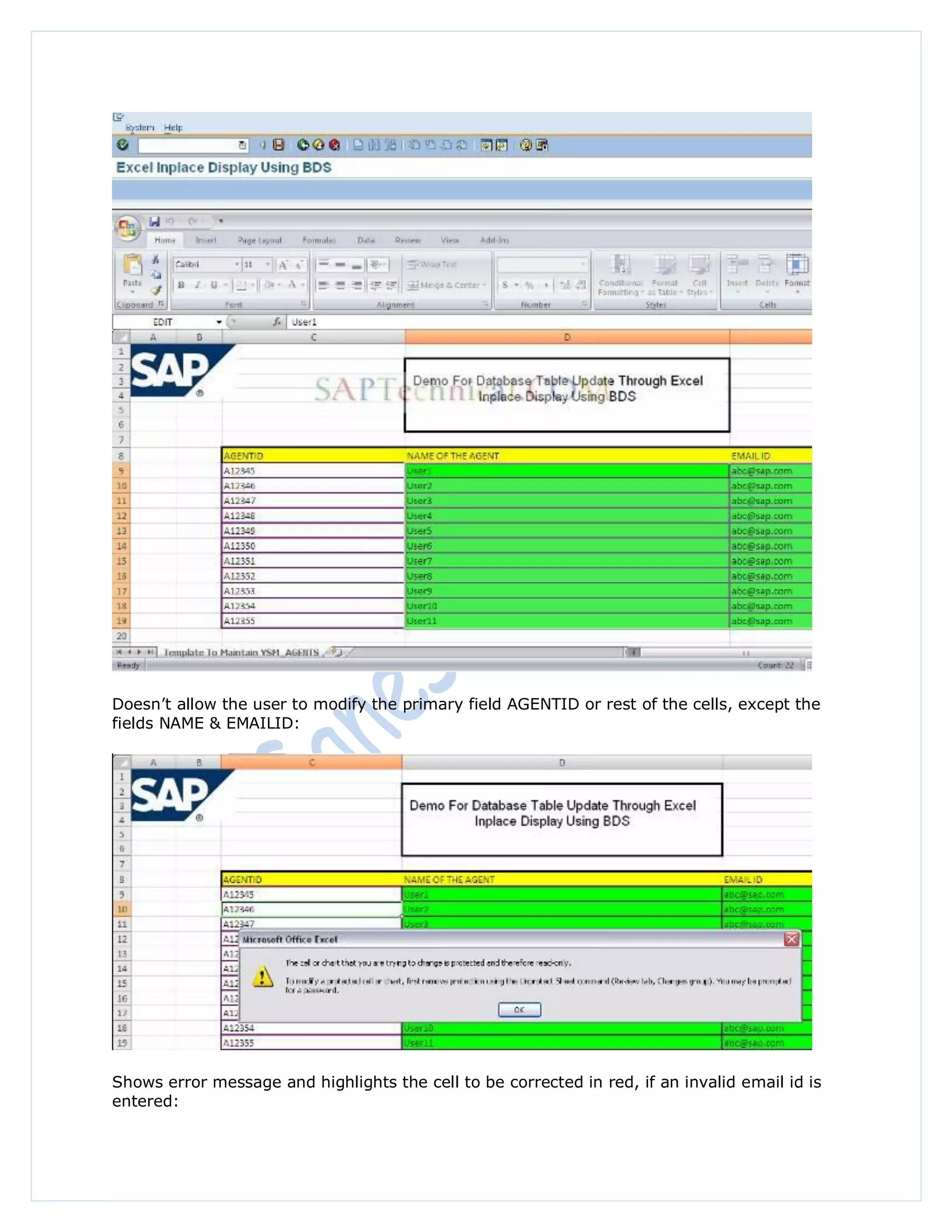952x1232 pixels.
Task: Click the SAP Print icon
Action: click(358, 145)
